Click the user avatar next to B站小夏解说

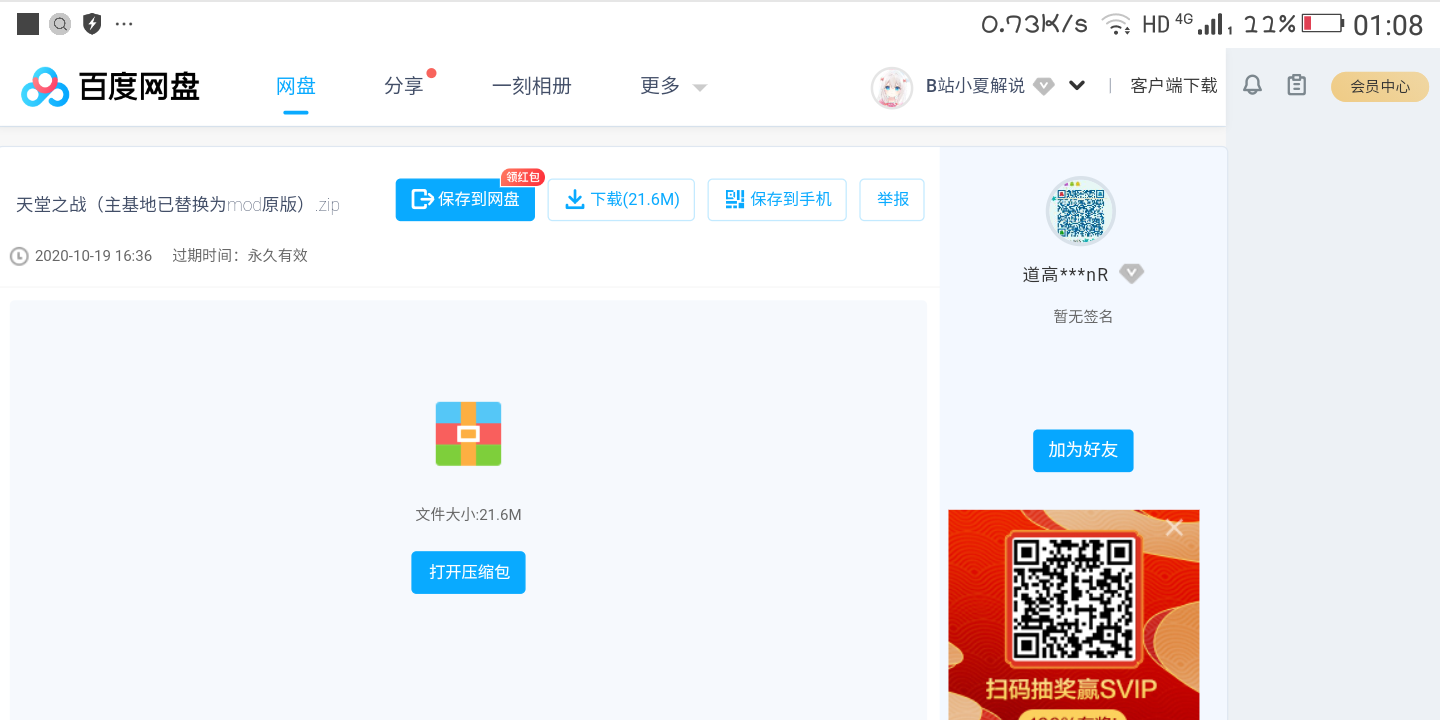coord(891,87)
